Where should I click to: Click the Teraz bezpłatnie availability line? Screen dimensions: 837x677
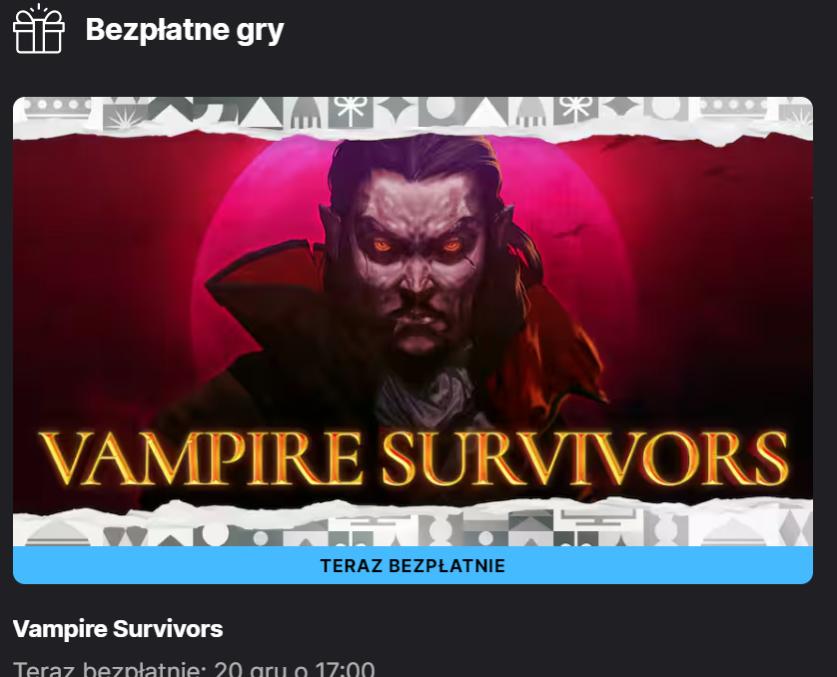[194, 670]
